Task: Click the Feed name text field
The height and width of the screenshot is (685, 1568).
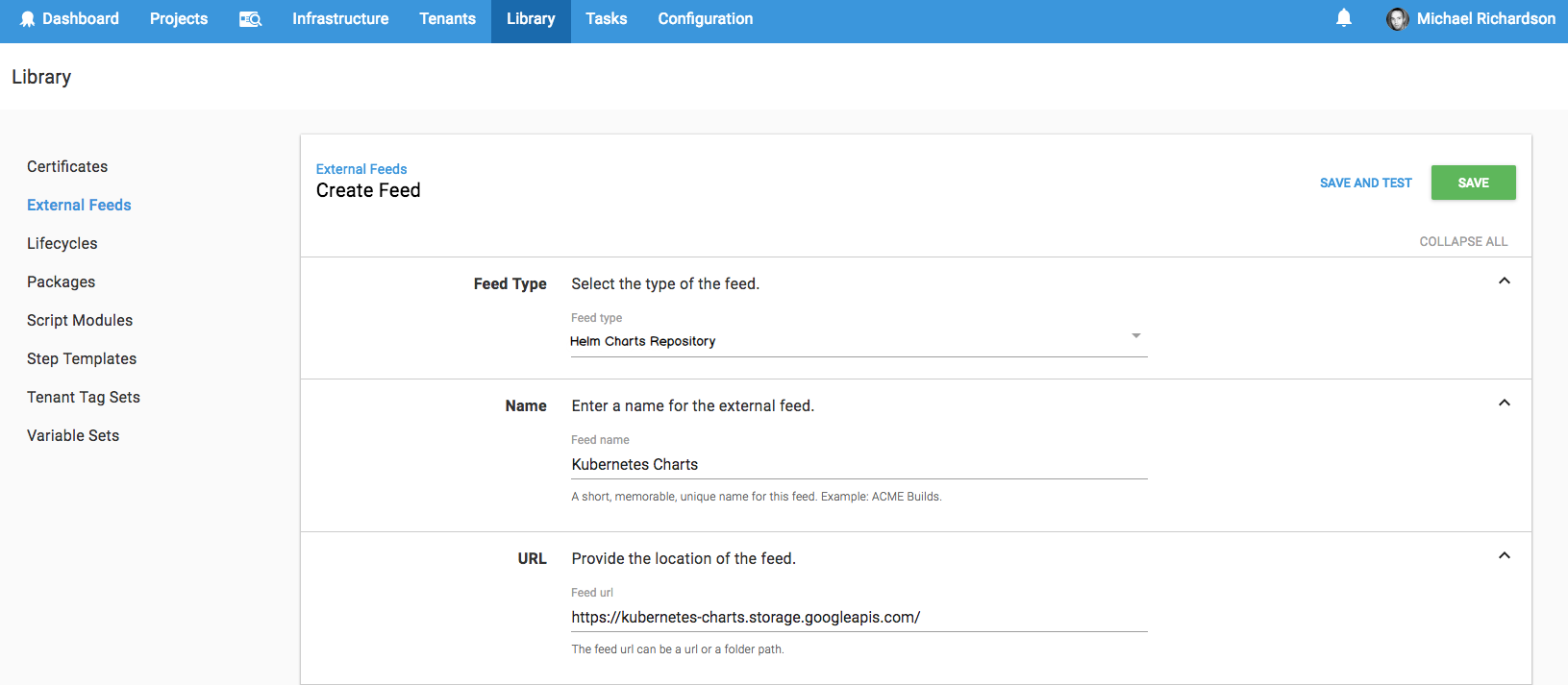Action: [x=858, y=464]
